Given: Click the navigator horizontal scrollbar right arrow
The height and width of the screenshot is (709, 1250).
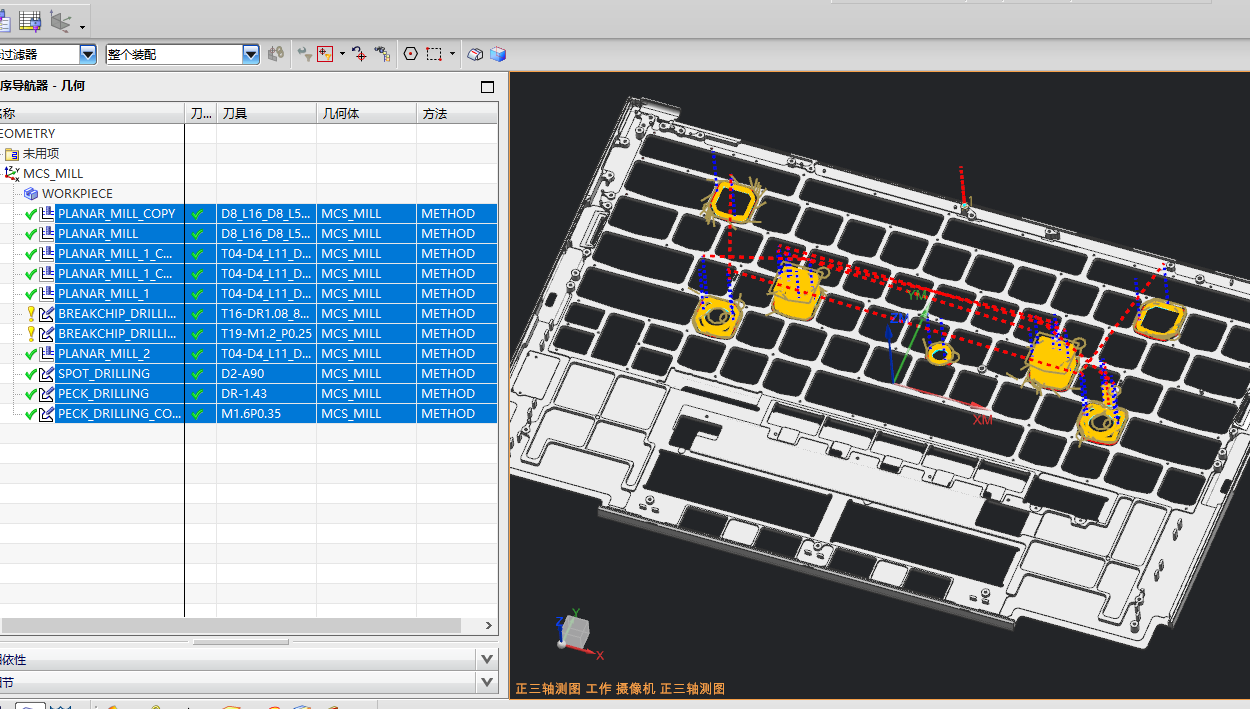Looking at the screenshot, I should [489, 626].
